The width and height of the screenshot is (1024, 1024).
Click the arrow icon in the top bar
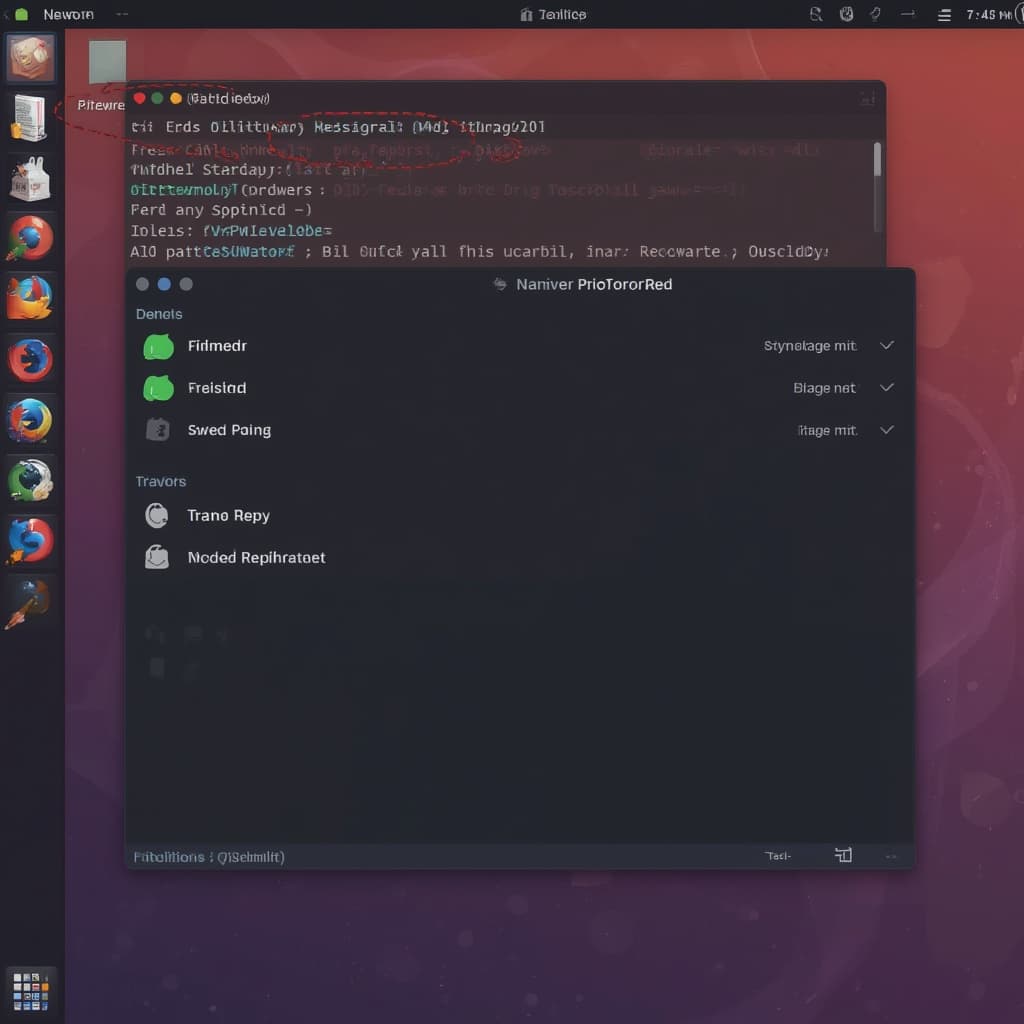(908, 14)
